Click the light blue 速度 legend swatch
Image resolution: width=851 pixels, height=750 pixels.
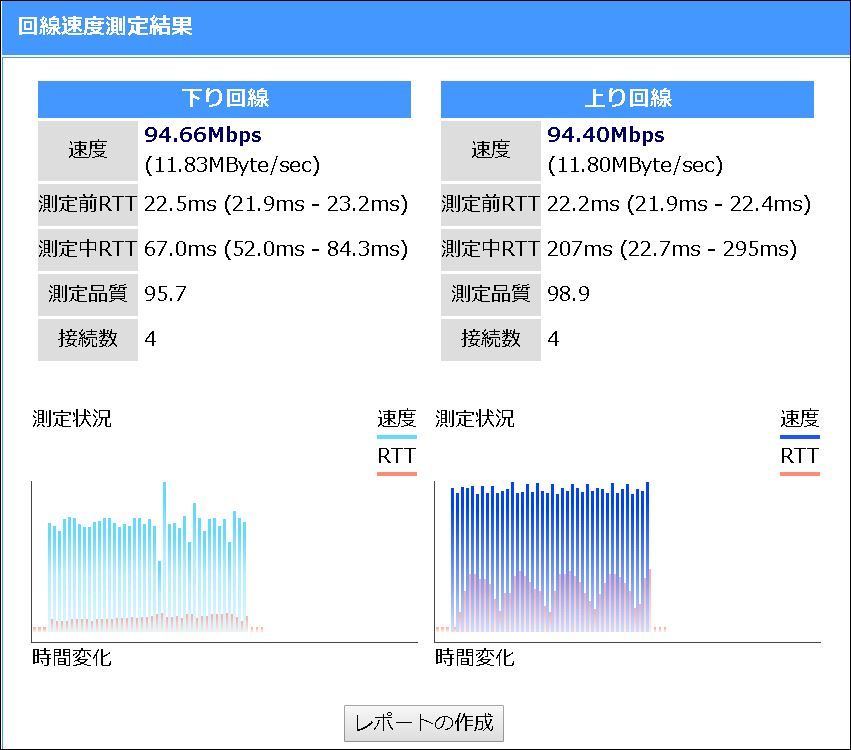coord(396,437)
